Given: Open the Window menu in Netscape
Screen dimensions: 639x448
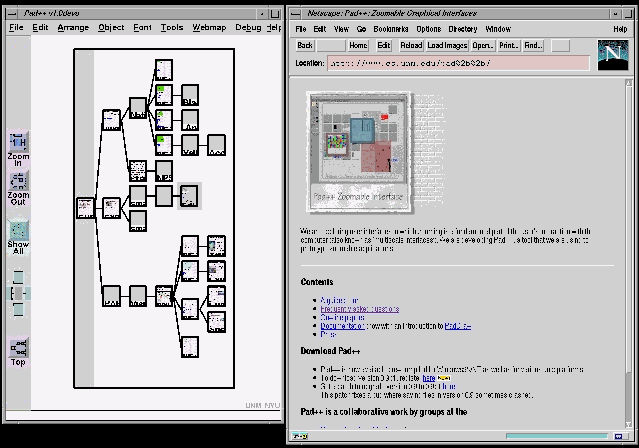Looking at the screenshot, I should [x=498, y=29].
